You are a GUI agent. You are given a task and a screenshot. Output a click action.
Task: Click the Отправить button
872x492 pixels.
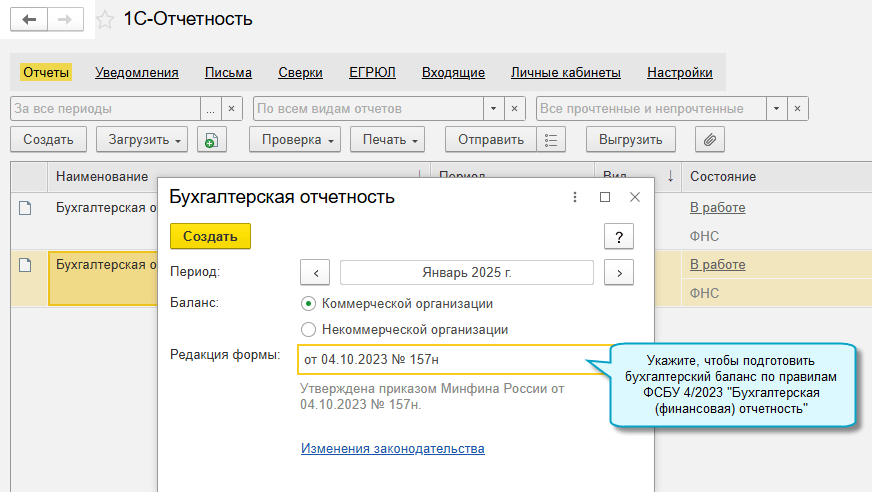(491, 140)
